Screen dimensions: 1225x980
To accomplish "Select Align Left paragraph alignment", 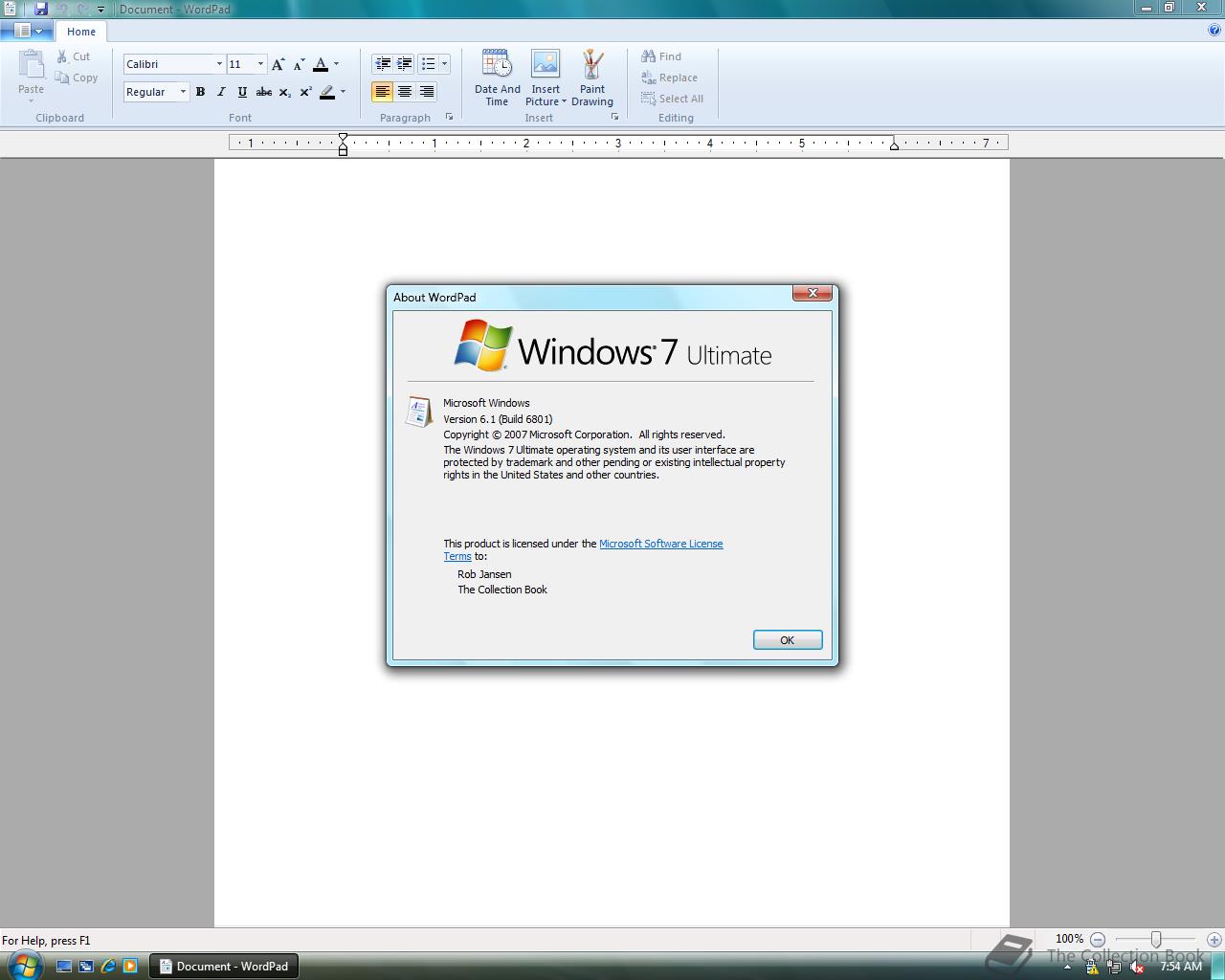I will [x=383, y=92].
